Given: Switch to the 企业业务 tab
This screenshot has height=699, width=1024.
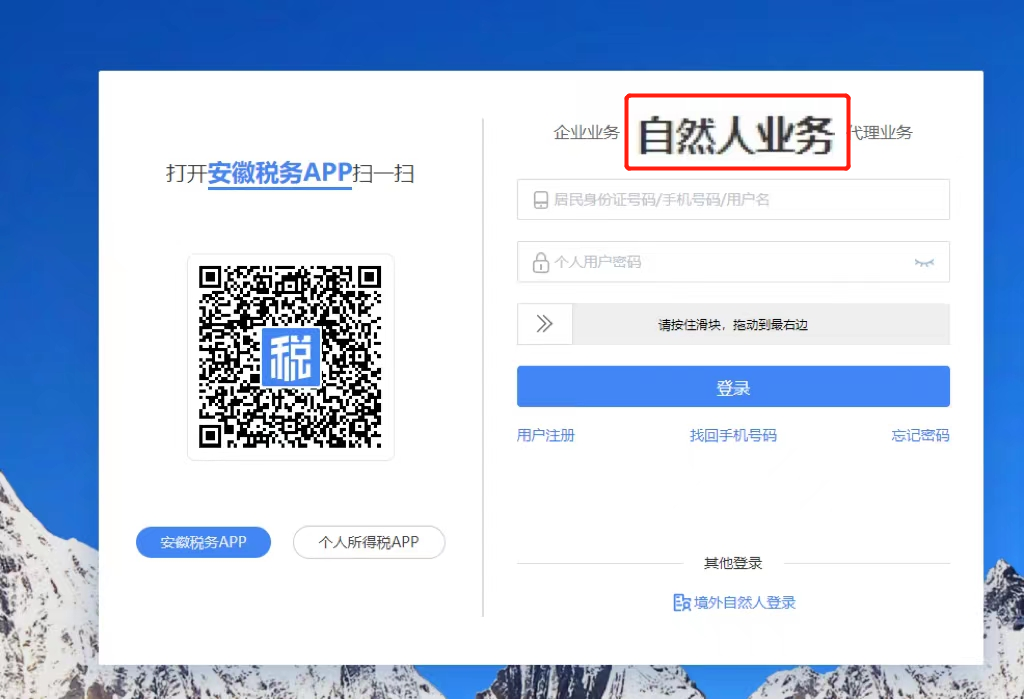Looking at the screenshot, I should [x=586, y=133].
